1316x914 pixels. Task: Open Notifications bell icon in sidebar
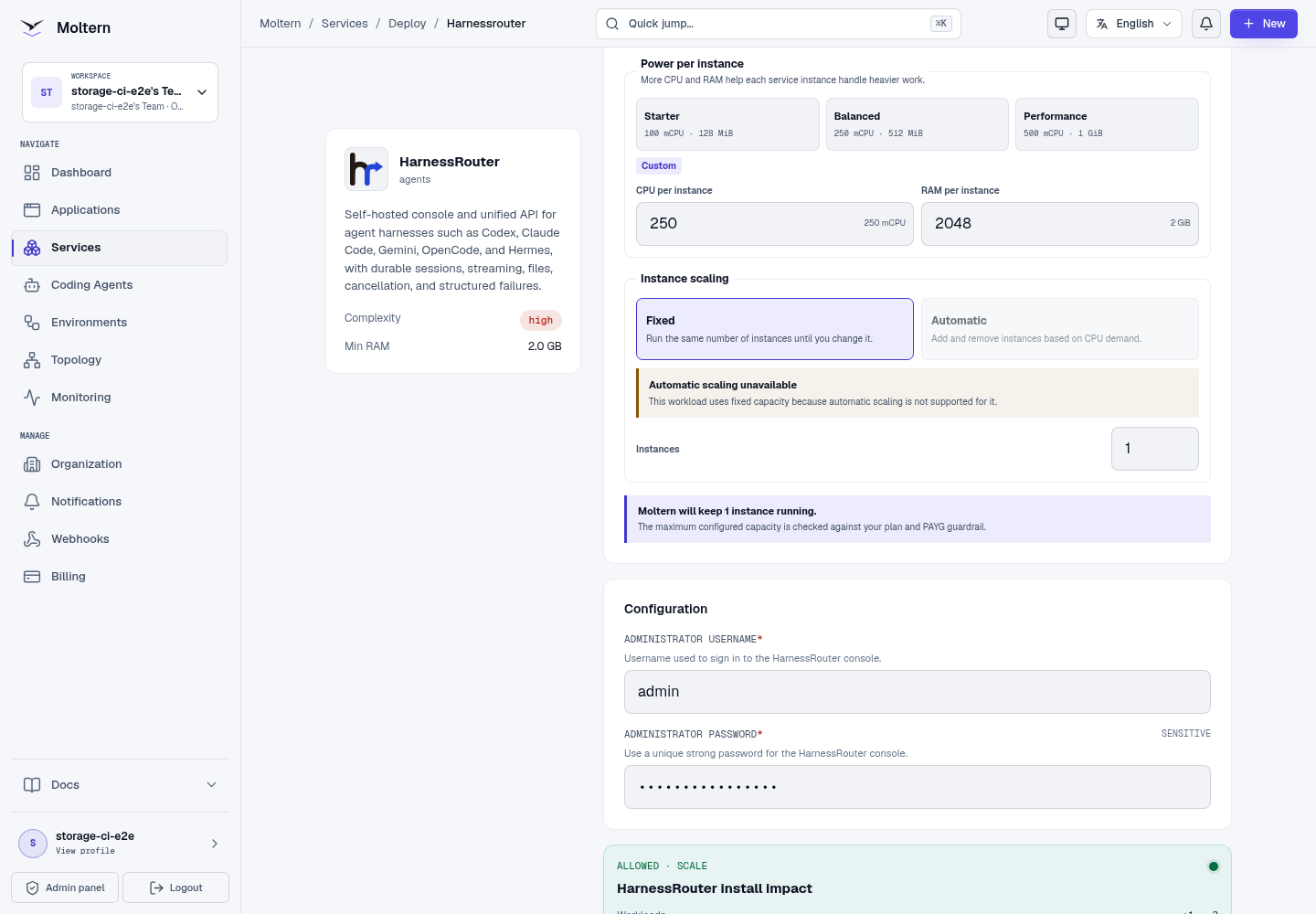(x=32, y=502)
